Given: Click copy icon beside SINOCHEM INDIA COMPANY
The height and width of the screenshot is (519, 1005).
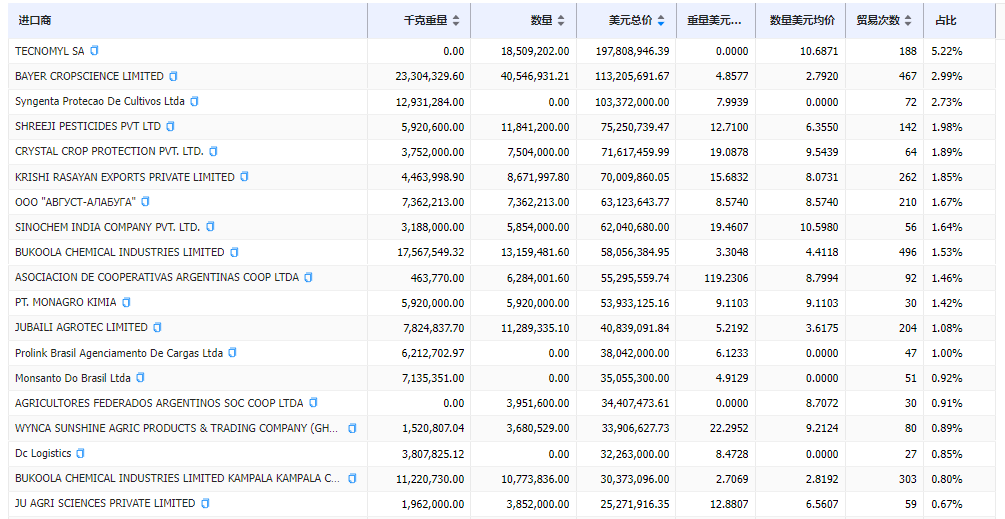Looking at the screenshot, I should click(210, 227).
